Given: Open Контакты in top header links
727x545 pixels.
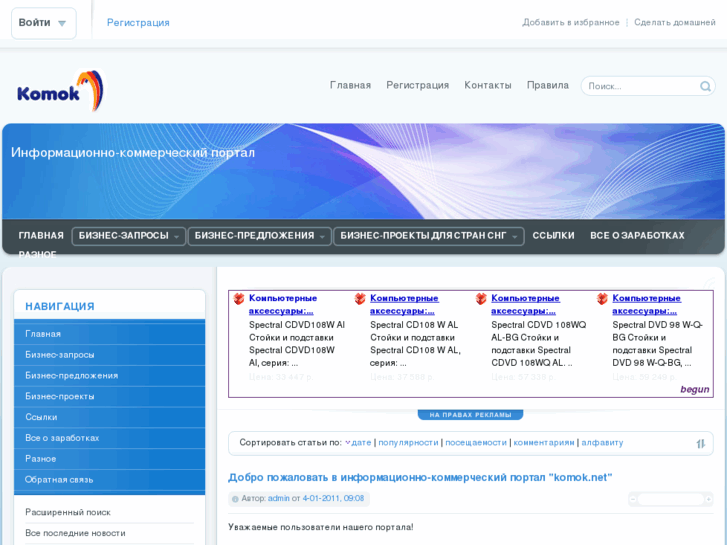Looking at the screenshot, I should tap(488, 85).
